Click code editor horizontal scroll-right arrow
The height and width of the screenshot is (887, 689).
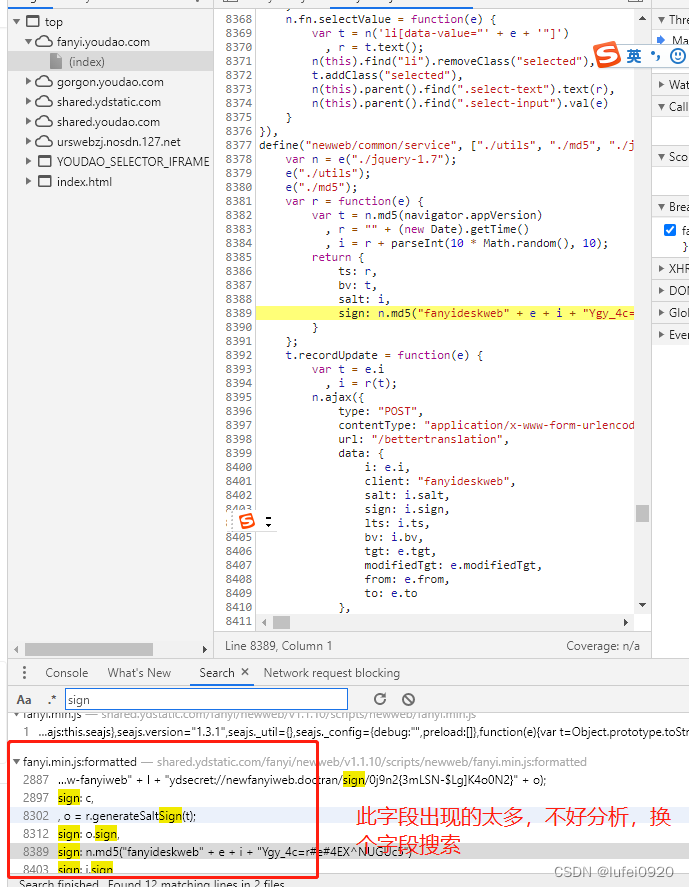tap(626, 622)
